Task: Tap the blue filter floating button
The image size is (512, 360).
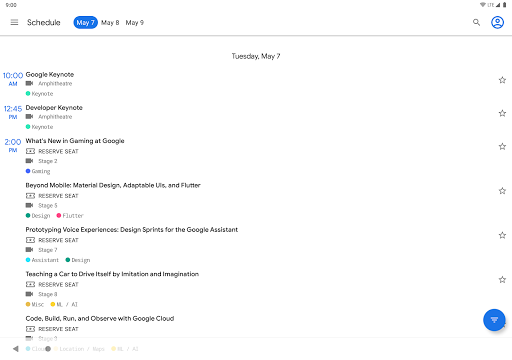Action: tap(494, 320)
